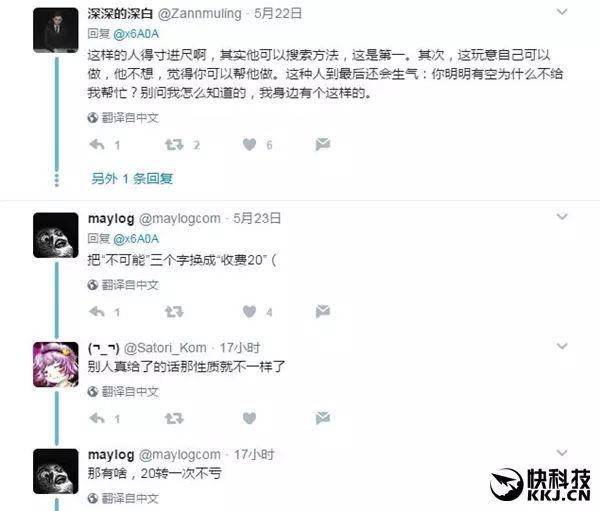The height and width of the screenshot is (511, 600).
Task: Open more options chevron on Satori_Kom tweet
Action: [x=562, y=346]
